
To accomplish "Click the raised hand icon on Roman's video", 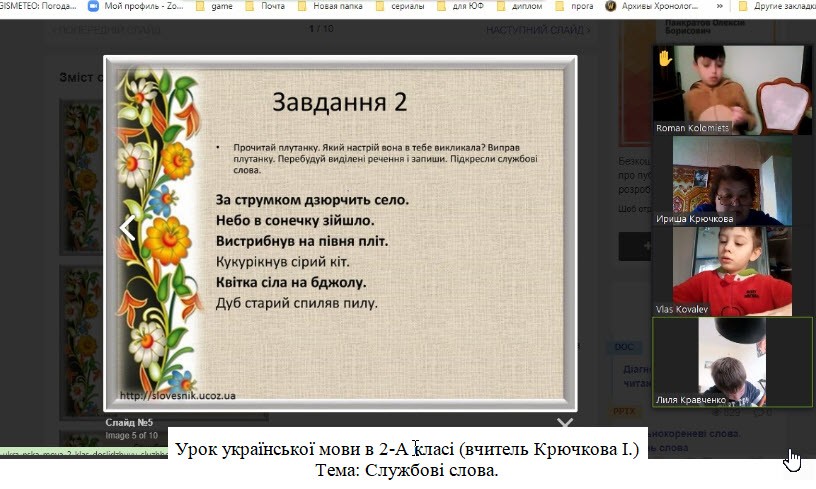I will point(664,59).
